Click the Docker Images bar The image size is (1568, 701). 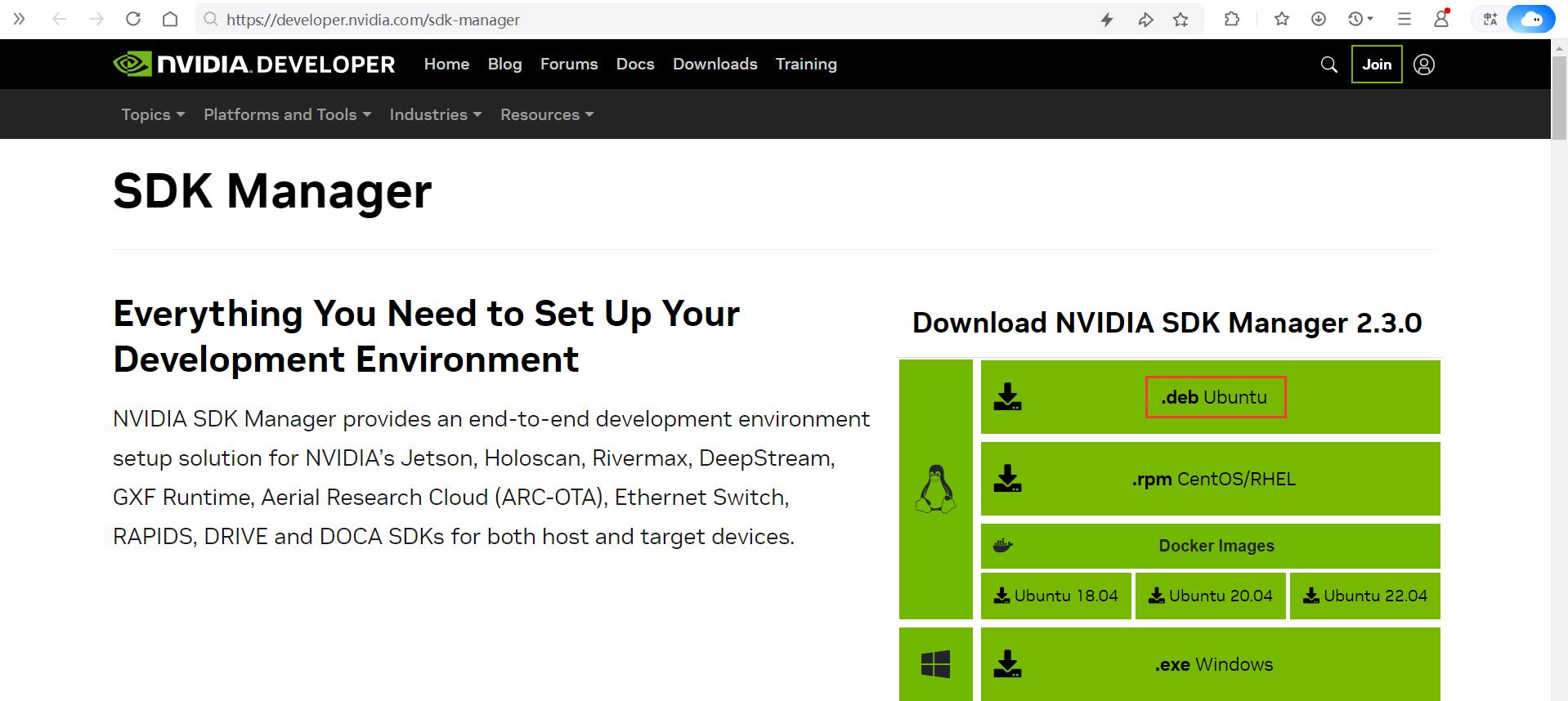click(1211, 546)
